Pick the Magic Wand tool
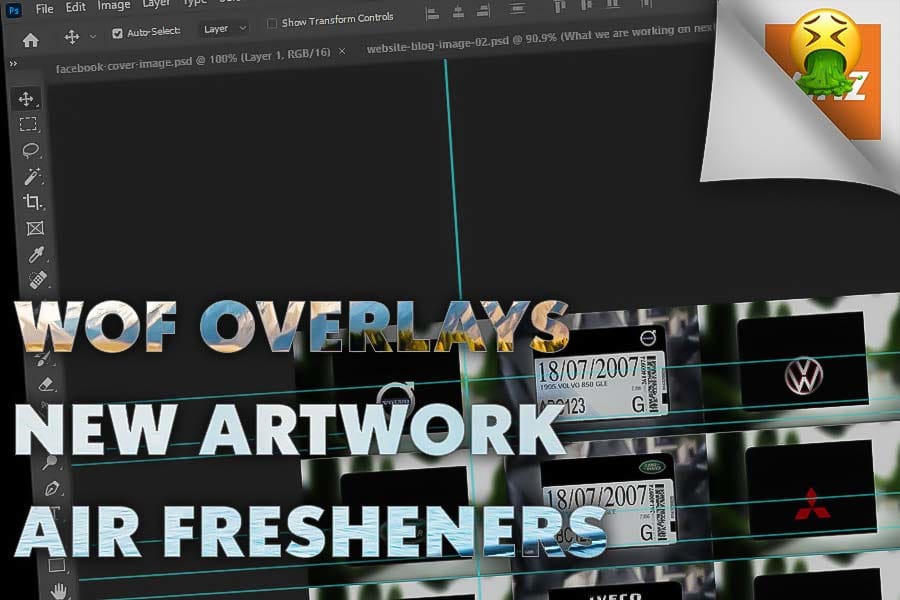The height and width of the screenshot is (600, 900). [32, 177]
